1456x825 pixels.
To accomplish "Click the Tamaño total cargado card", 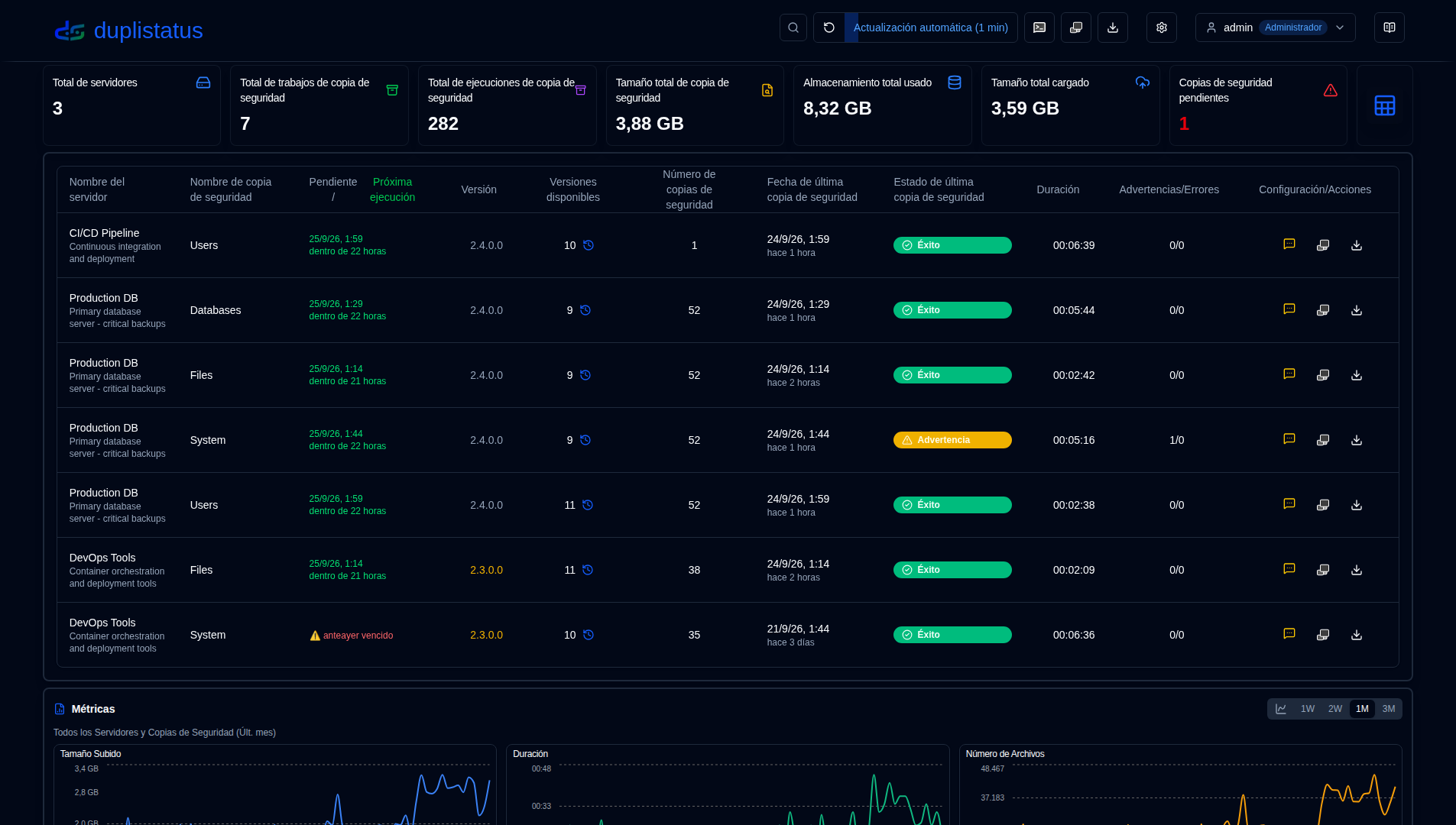I will pyautogui.click(x=1070, y=105).
